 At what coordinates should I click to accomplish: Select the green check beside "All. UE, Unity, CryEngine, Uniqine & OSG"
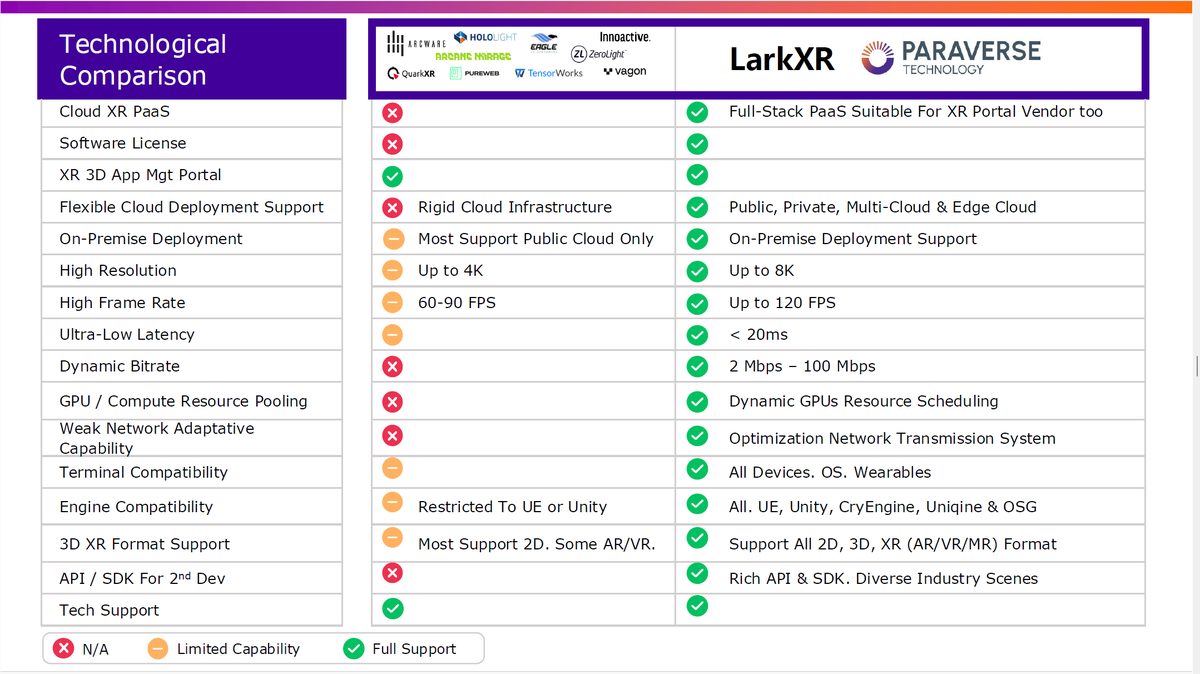[x=697, y=505]
